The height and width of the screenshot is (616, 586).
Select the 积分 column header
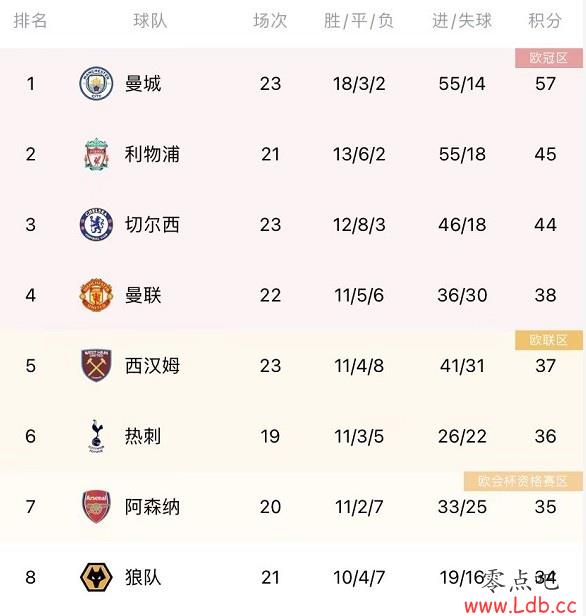(x=545, y=20)
